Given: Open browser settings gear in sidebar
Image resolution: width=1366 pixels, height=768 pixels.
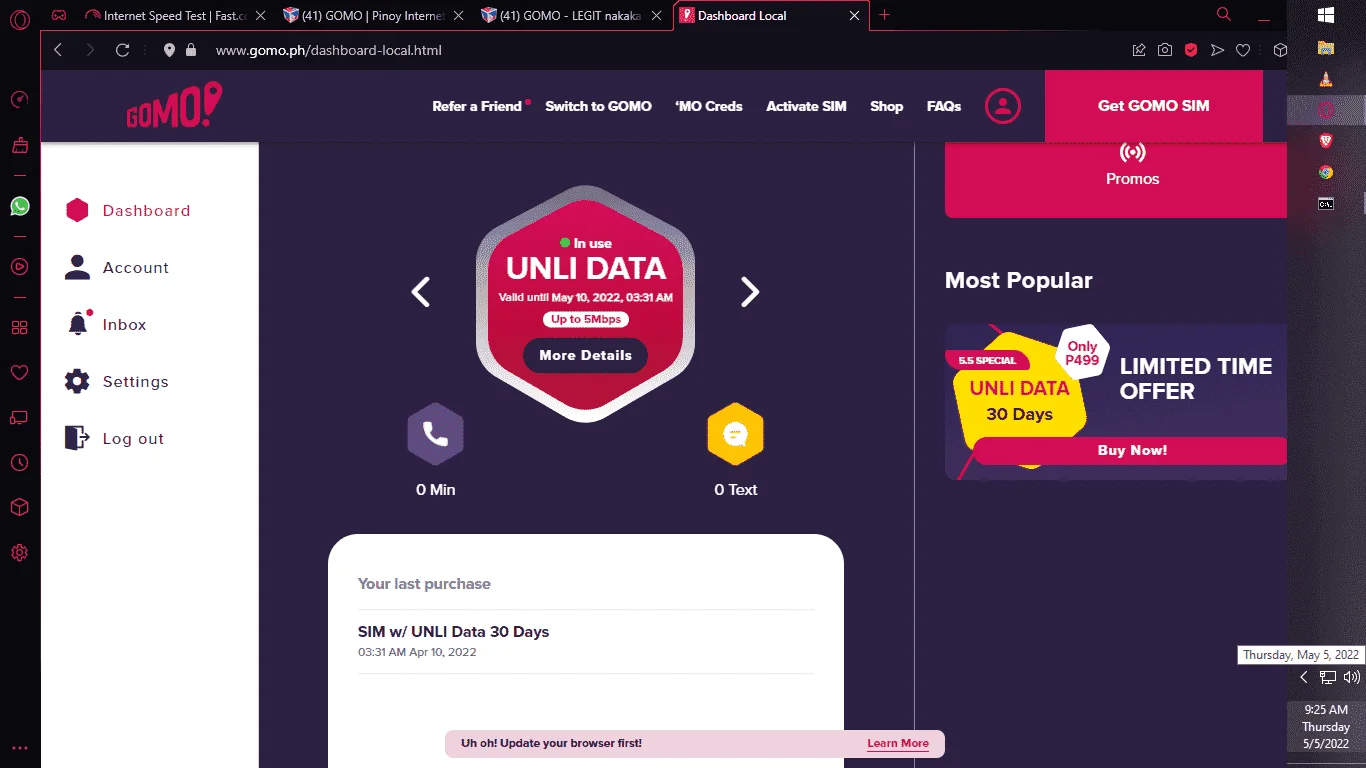Looking at the screenshot, I should (x=19, y=552).
